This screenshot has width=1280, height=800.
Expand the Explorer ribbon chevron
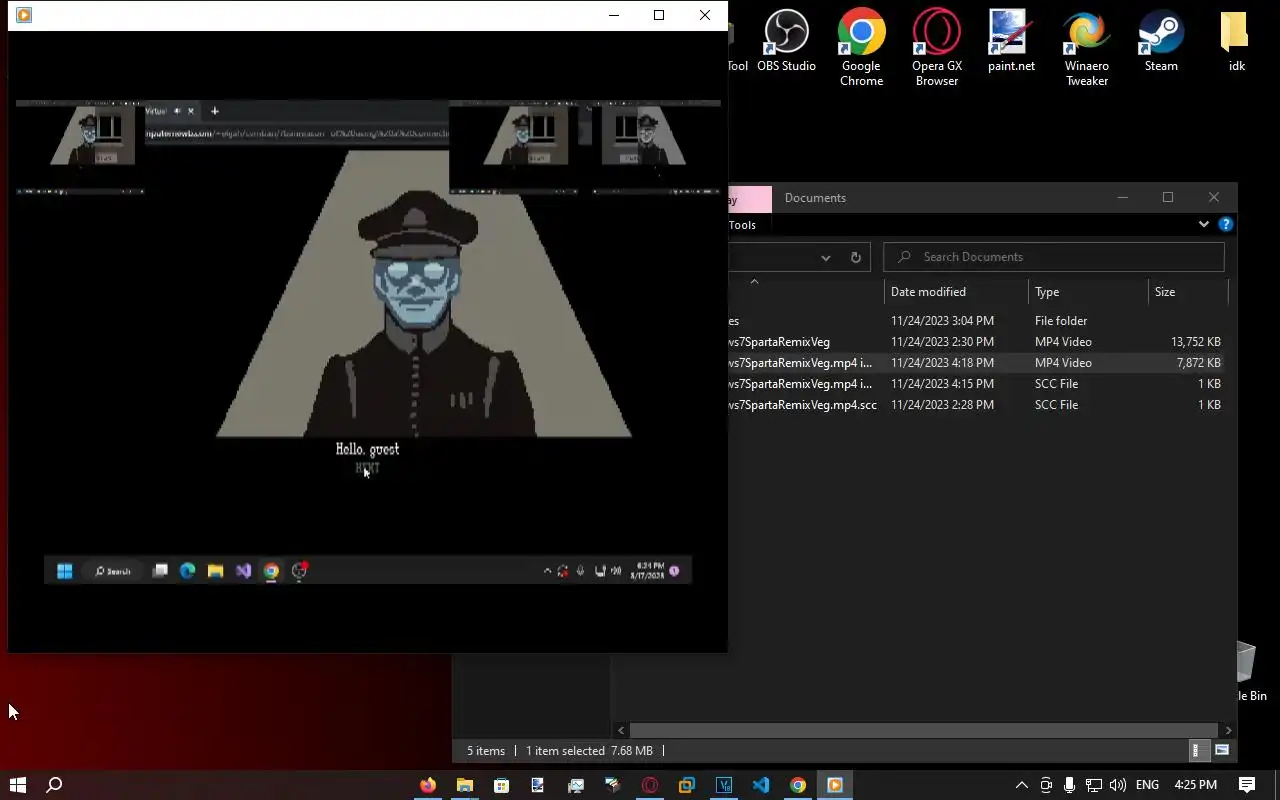click(1203, 225)
